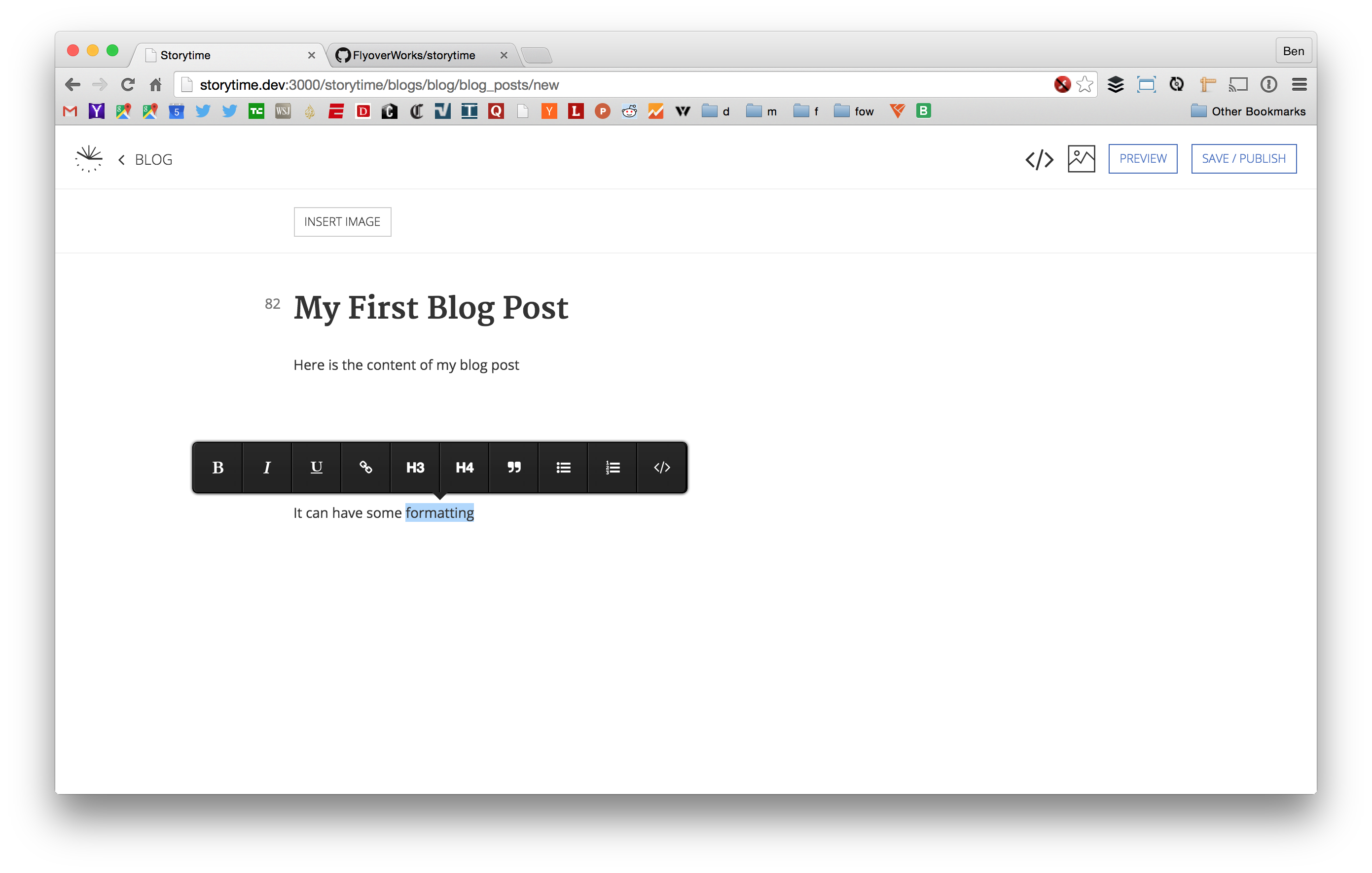Insert a hyperlink with the link icon

click(366, 467)
